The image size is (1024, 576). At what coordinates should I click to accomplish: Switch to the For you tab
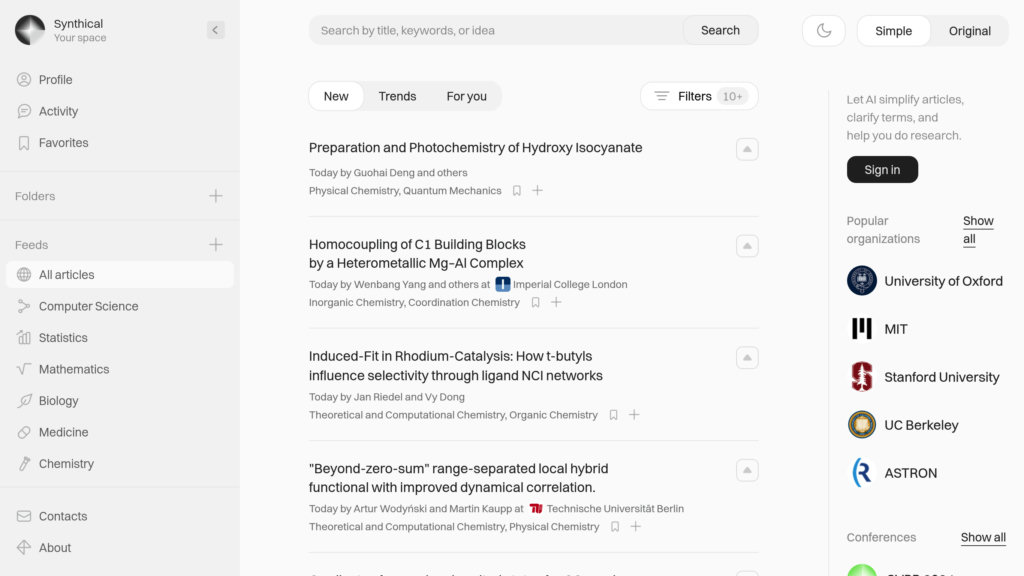[466, 96]
